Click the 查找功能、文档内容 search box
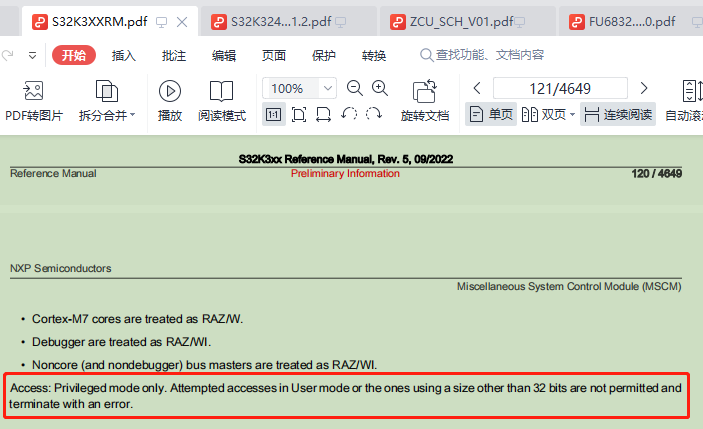Image resolution: width=703 pixels, height=429 pixels. (x=482, y=55)
